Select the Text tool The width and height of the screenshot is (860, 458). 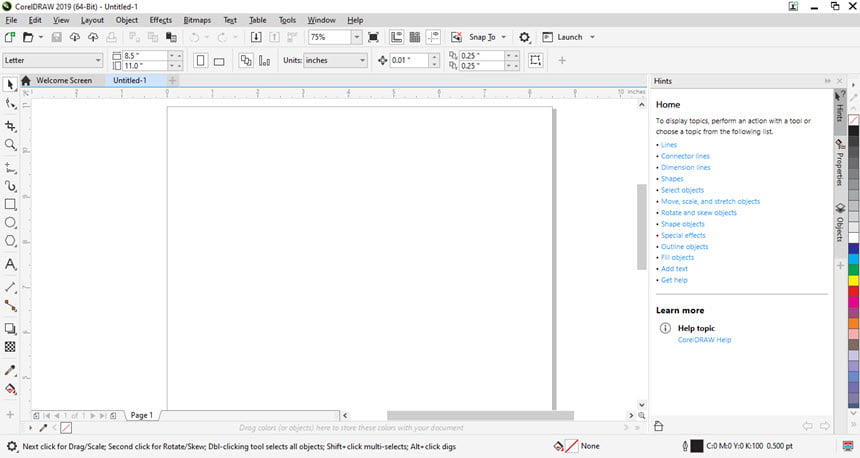click(x=10, y=264)
